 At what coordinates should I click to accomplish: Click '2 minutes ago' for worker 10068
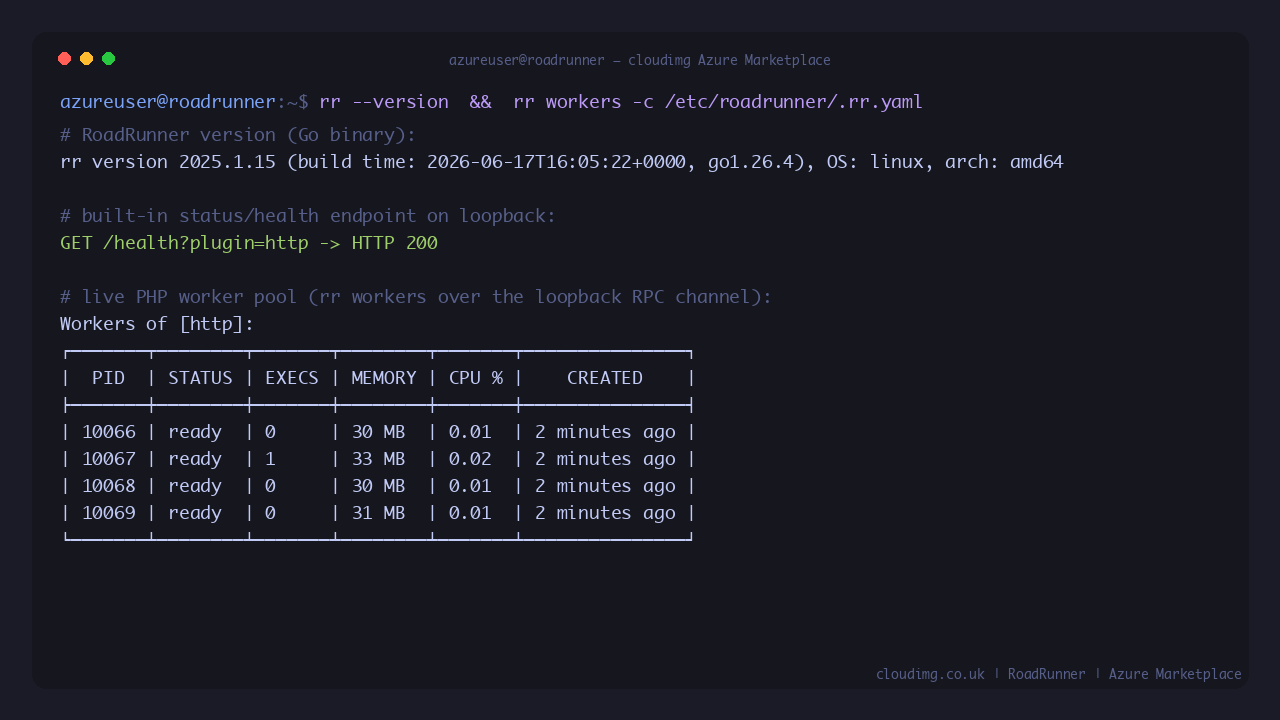(x=605, y=486)
